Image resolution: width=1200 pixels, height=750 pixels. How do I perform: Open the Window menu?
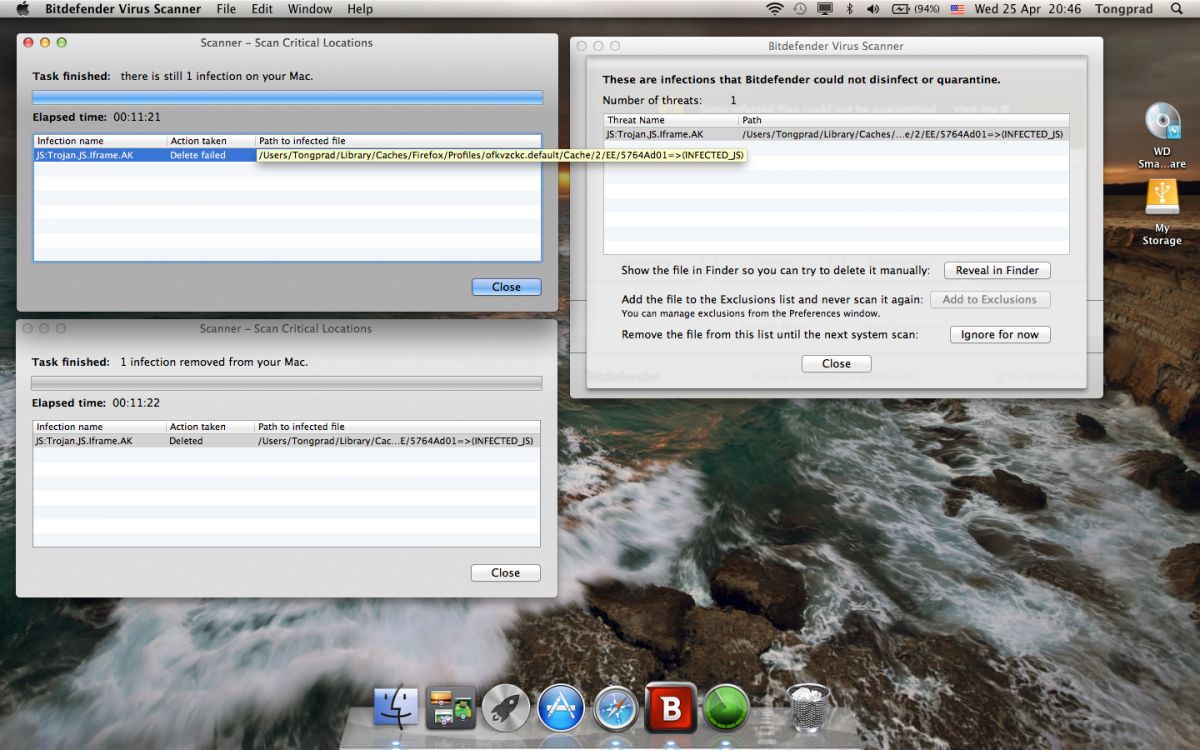click(x=310, y=9)
